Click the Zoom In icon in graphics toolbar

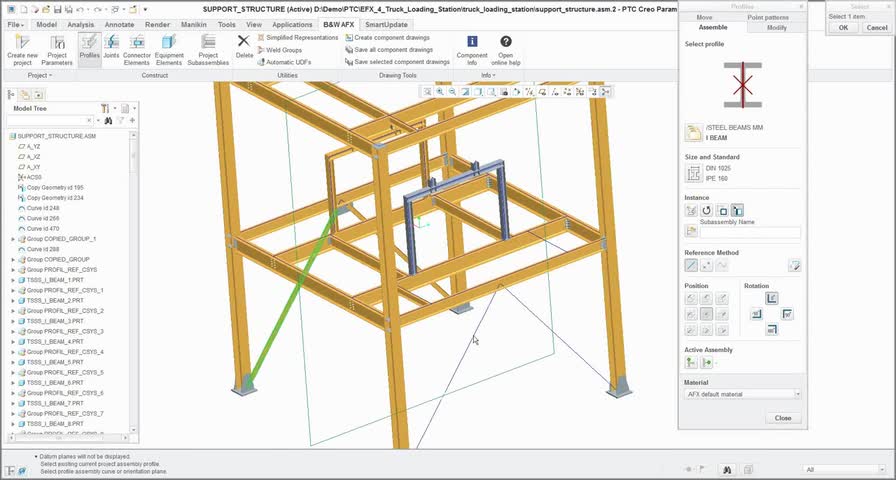coord(440,91)
